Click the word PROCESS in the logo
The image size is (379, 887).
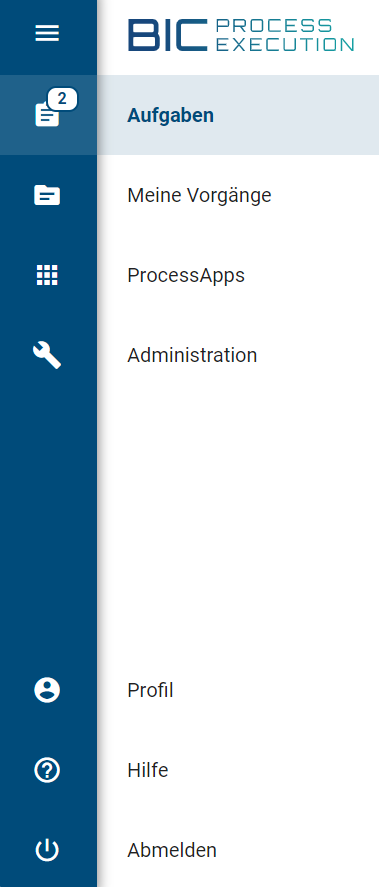(274, 25)
